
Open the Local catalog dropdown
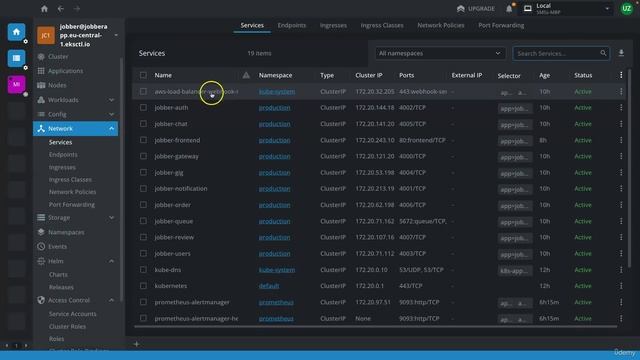566,9
